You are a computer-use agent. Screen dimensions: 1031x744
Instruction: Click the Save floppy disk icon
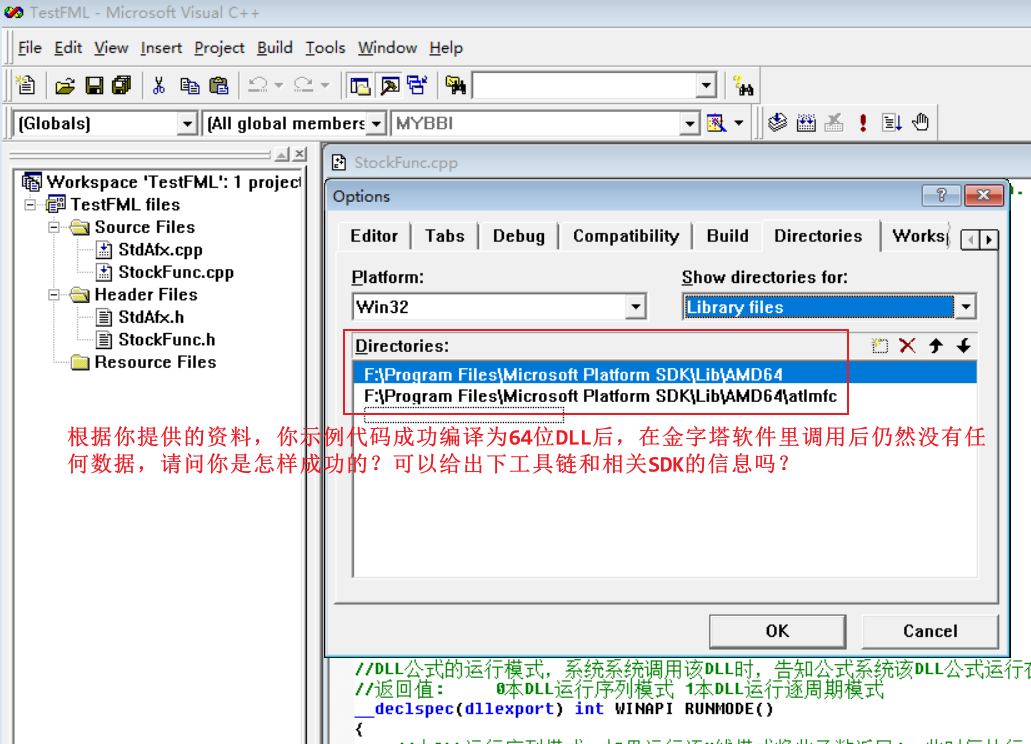pyautogui.click(x=94, y=85)
